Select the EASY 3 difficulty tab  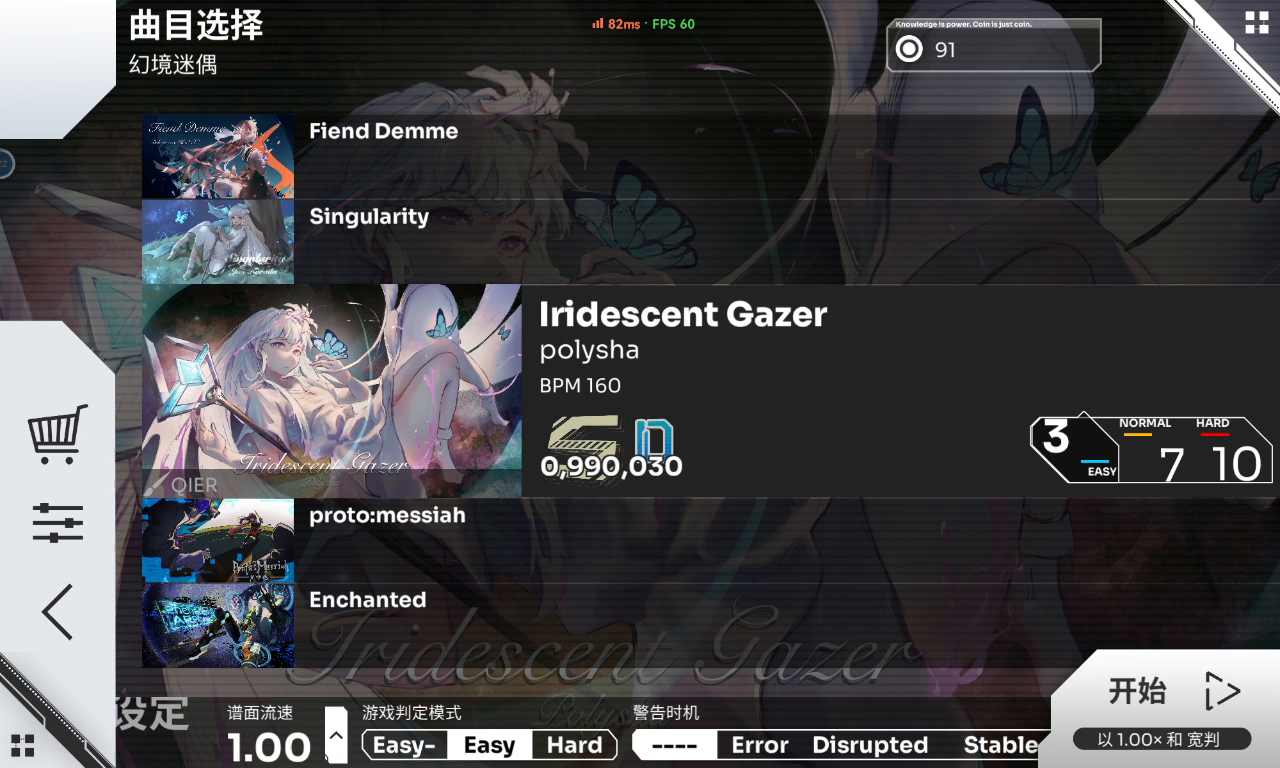1075,450
